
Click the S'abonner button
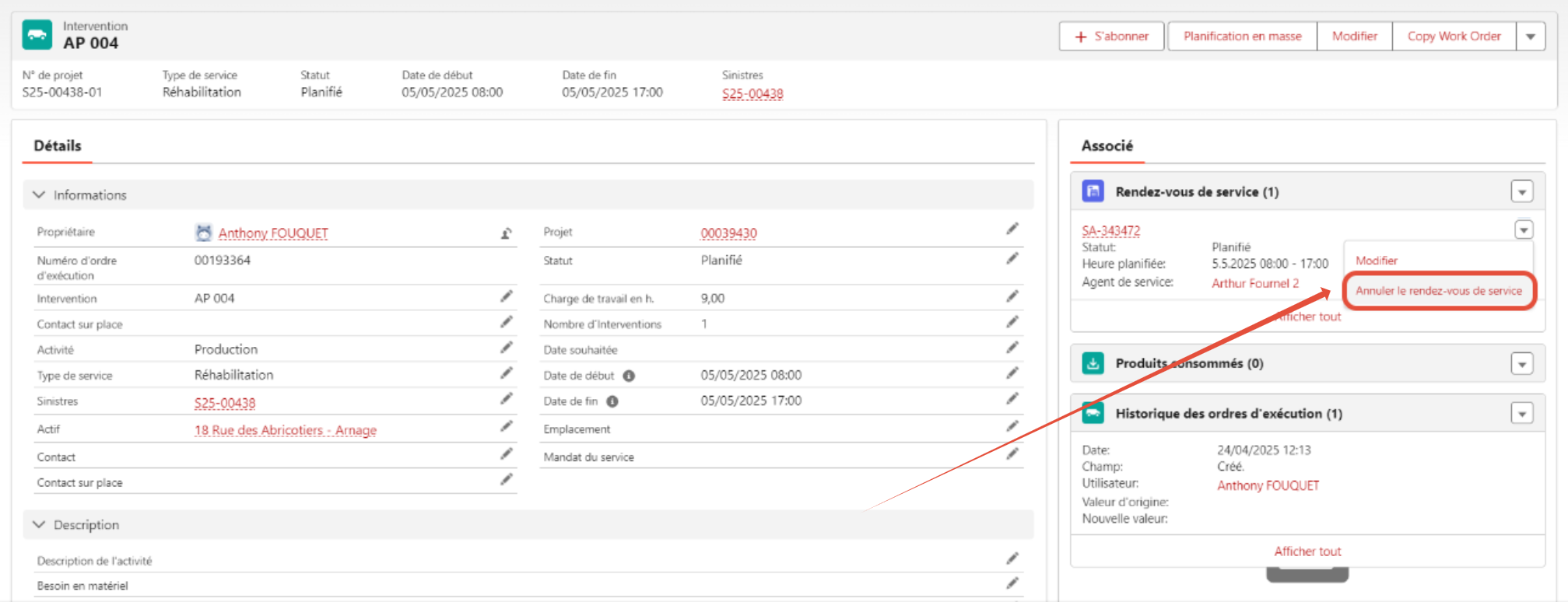point(1112,37)
